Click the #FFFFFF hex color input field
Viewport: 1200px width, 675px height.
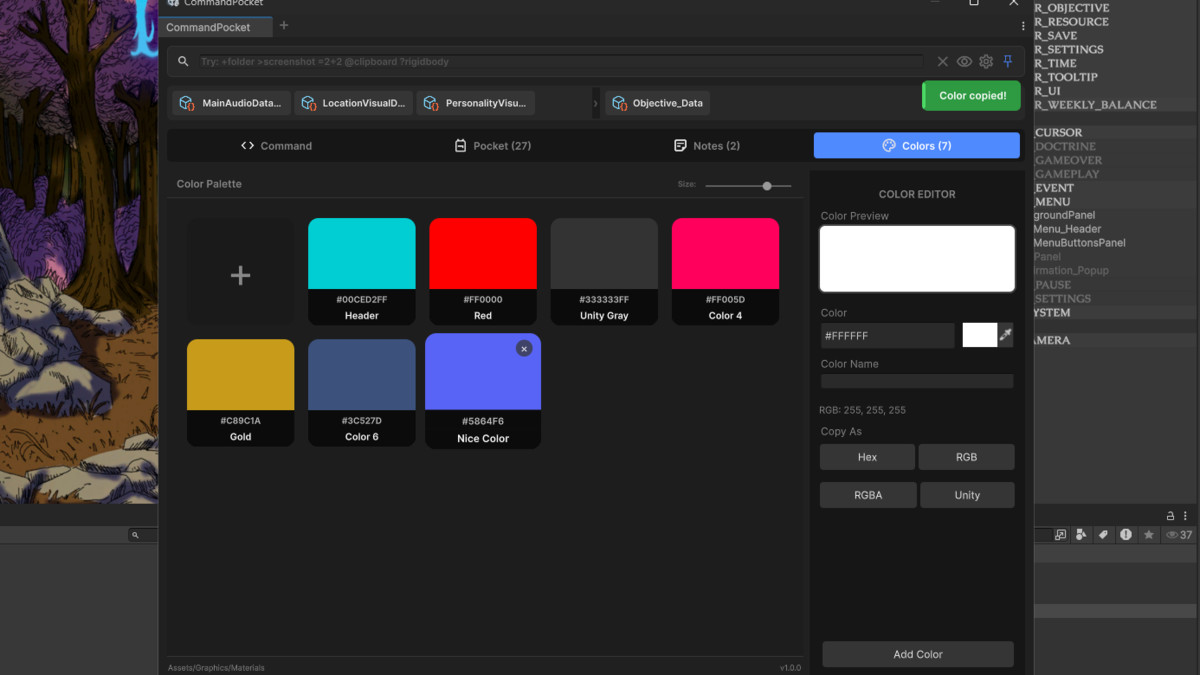pyautogui.click(x=886, y=335)
